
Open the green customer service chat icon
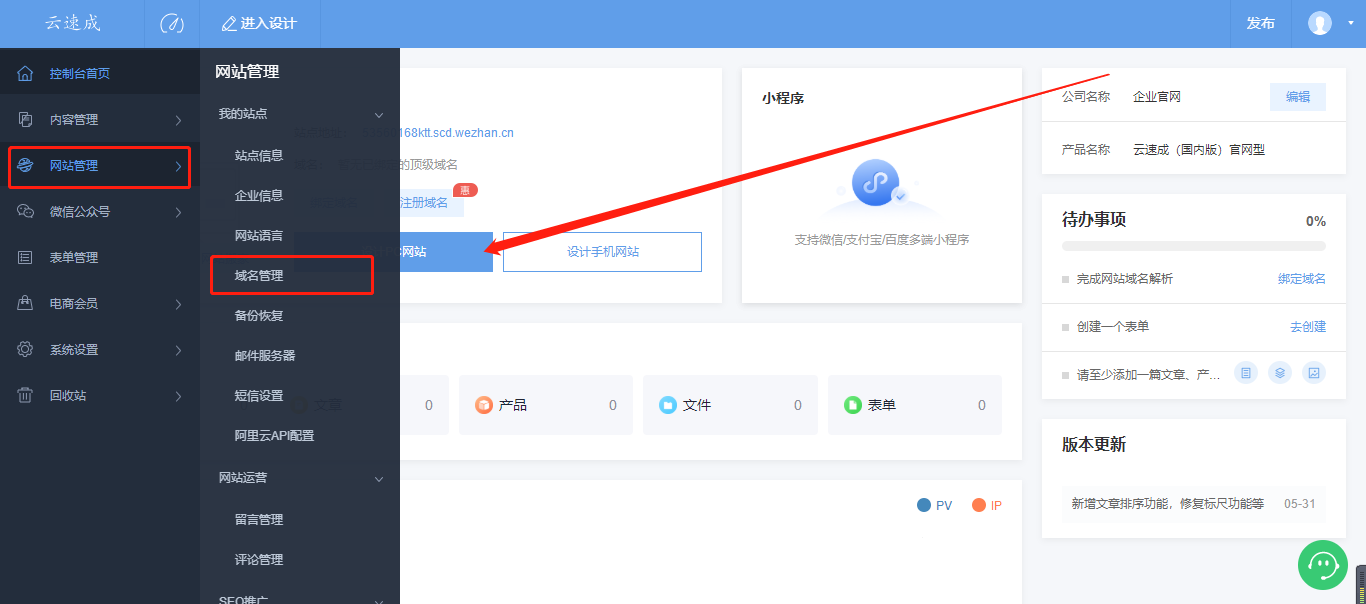tap(1323, 565)
